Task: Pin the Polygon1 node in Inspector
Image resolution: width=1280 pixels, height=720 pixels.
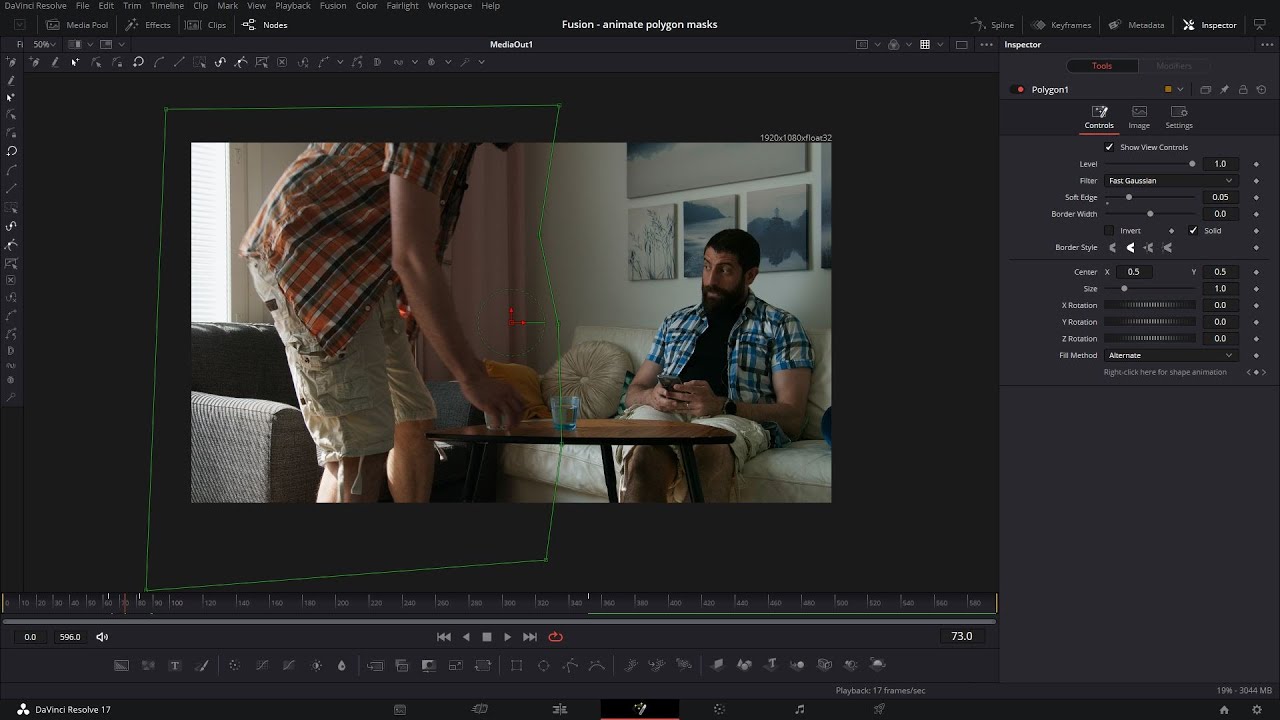Action: point(1224,90)
